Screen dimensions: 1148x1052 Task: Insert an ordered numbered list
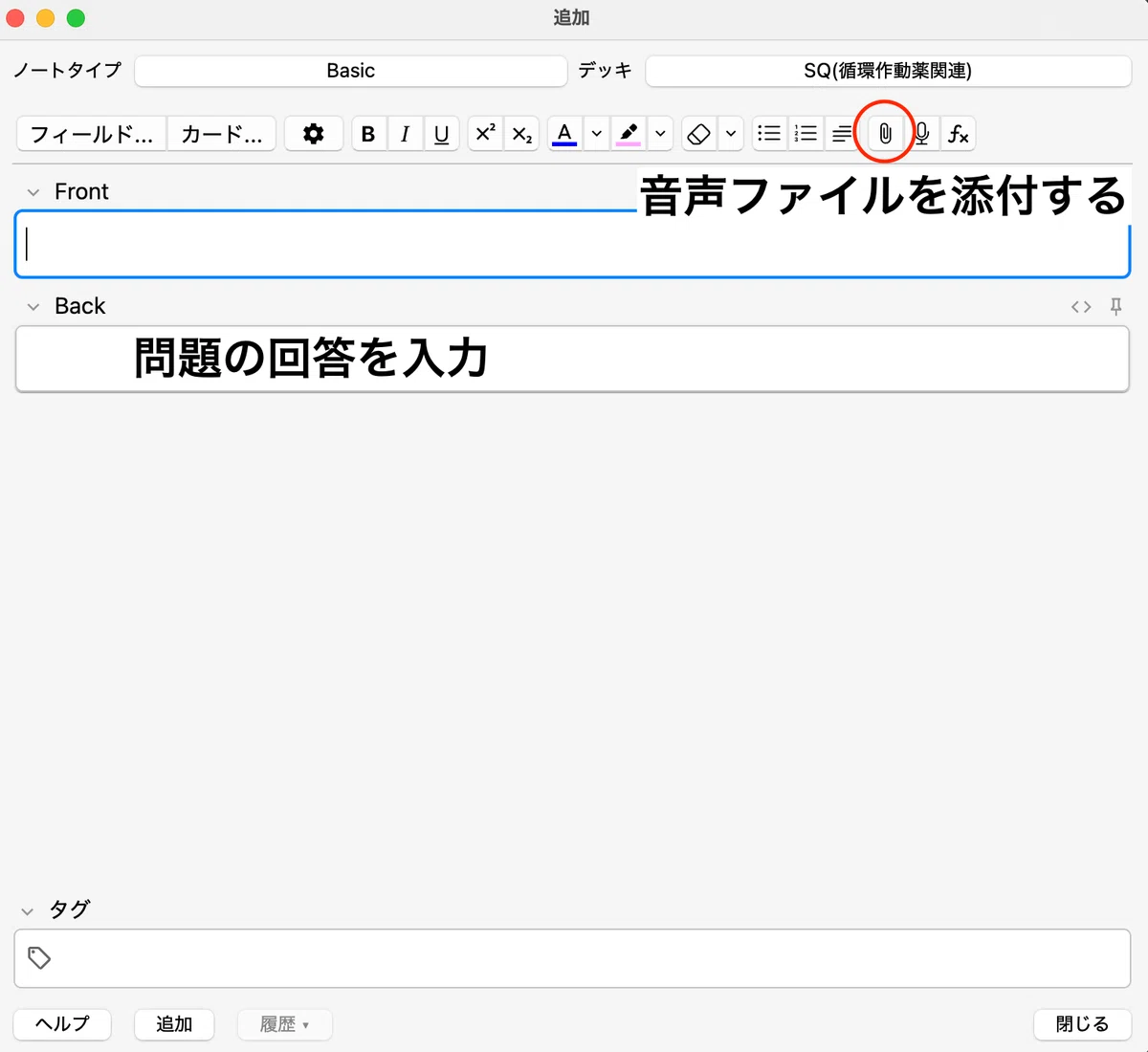click(806, 134)
